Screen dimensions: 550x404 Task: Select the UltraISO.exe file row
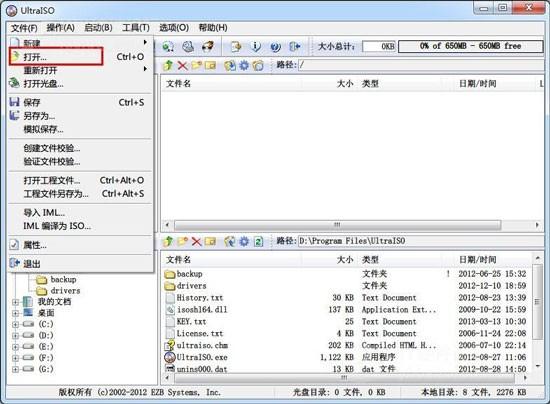click(346, 357)
